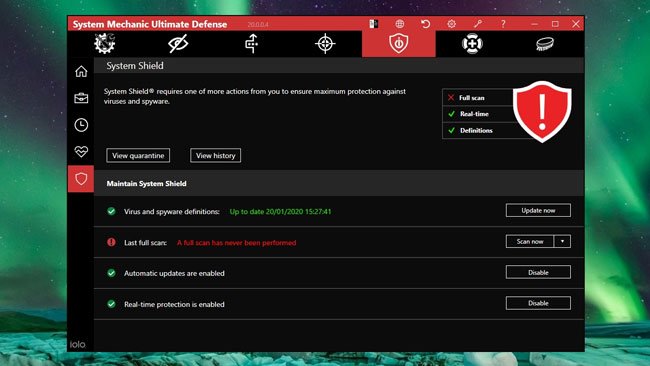Open the crosshair target tab

tap(325, 44)
